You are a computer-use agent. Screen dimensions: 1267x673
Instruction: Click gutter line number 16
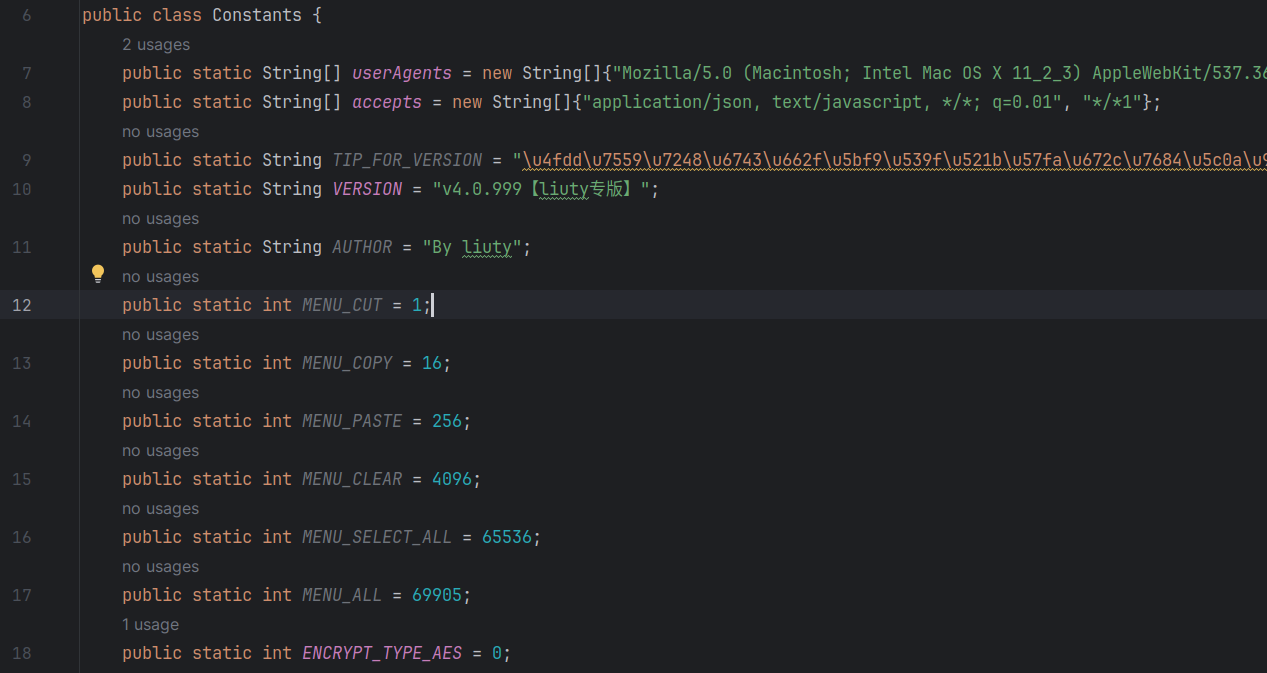[x=21, y=538]
